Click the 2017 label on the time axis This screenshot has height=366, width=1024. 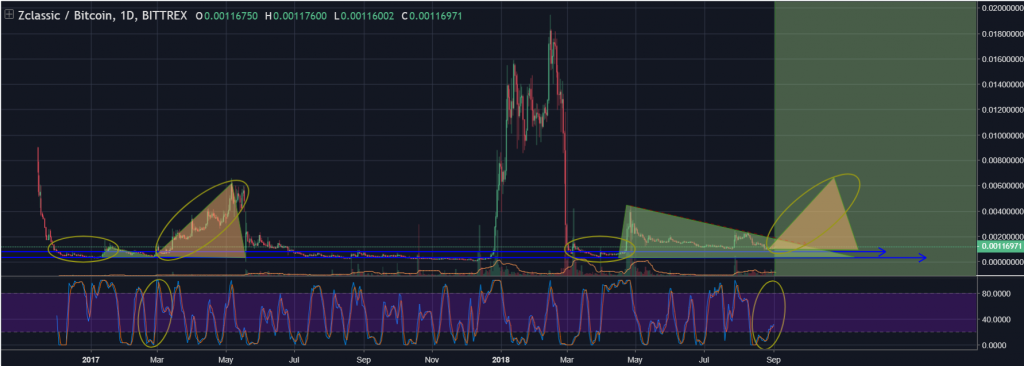91,359
